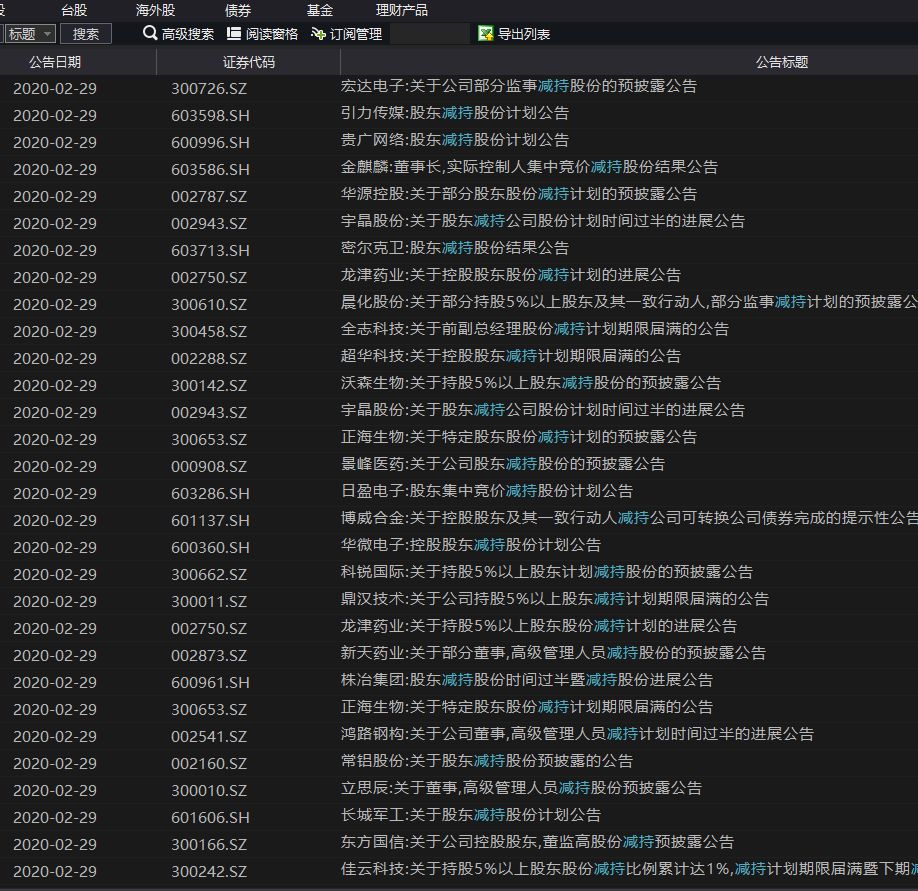Image resolution: width=918 pixels, height=891 pixels.
Task: Click the 公告标题 column header
Action: click(781, 62)
